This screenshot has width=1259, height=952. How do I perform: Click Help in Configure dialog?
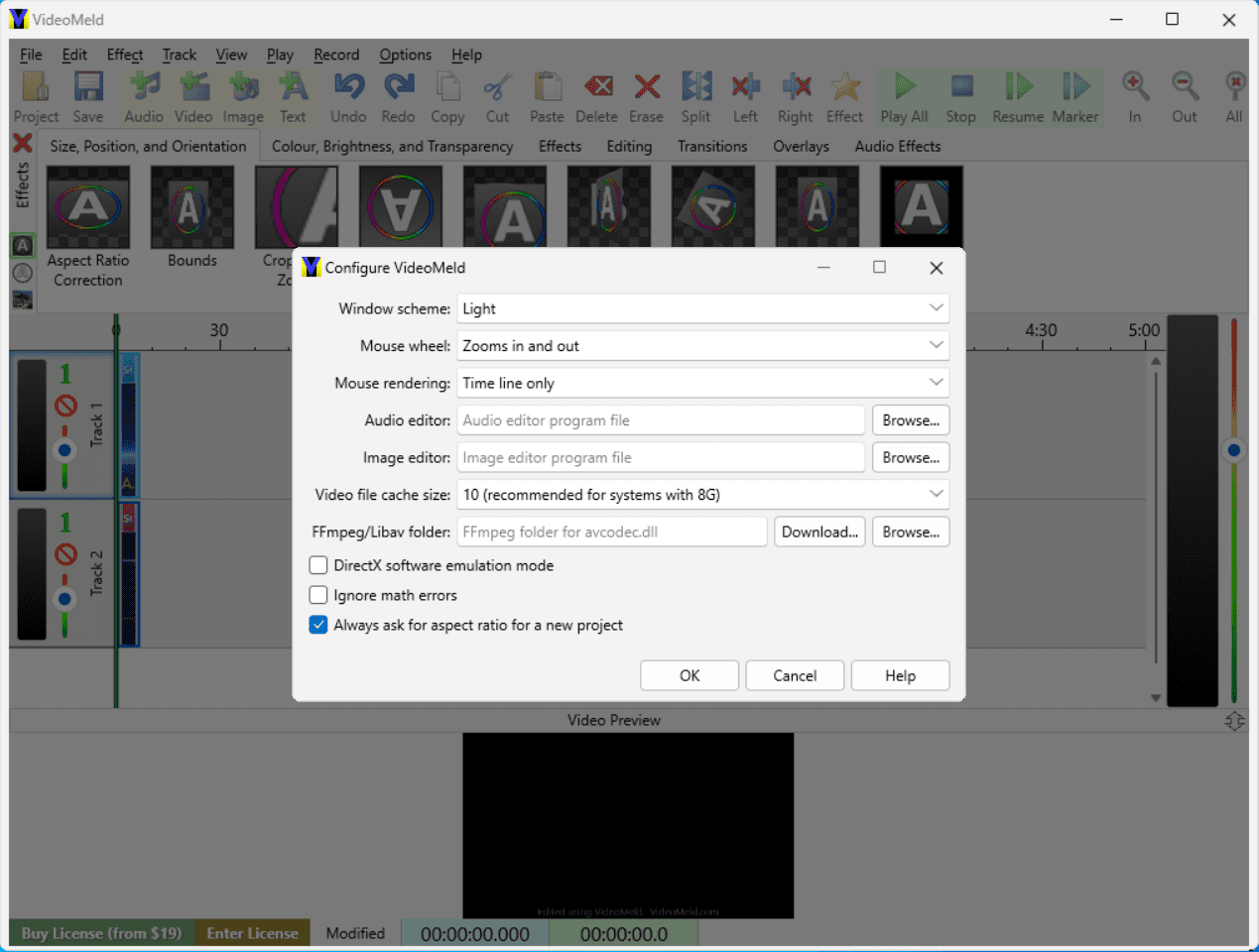click(900, 675)
